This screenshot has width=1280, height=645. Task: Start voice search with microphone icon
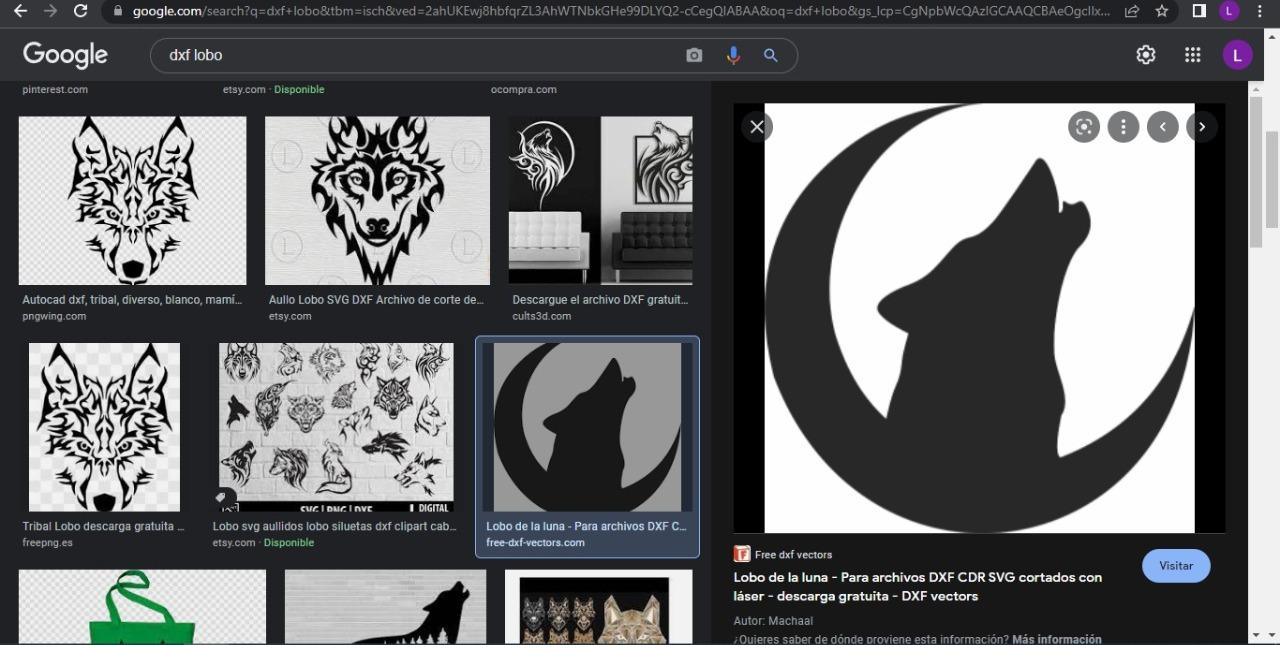733,55
